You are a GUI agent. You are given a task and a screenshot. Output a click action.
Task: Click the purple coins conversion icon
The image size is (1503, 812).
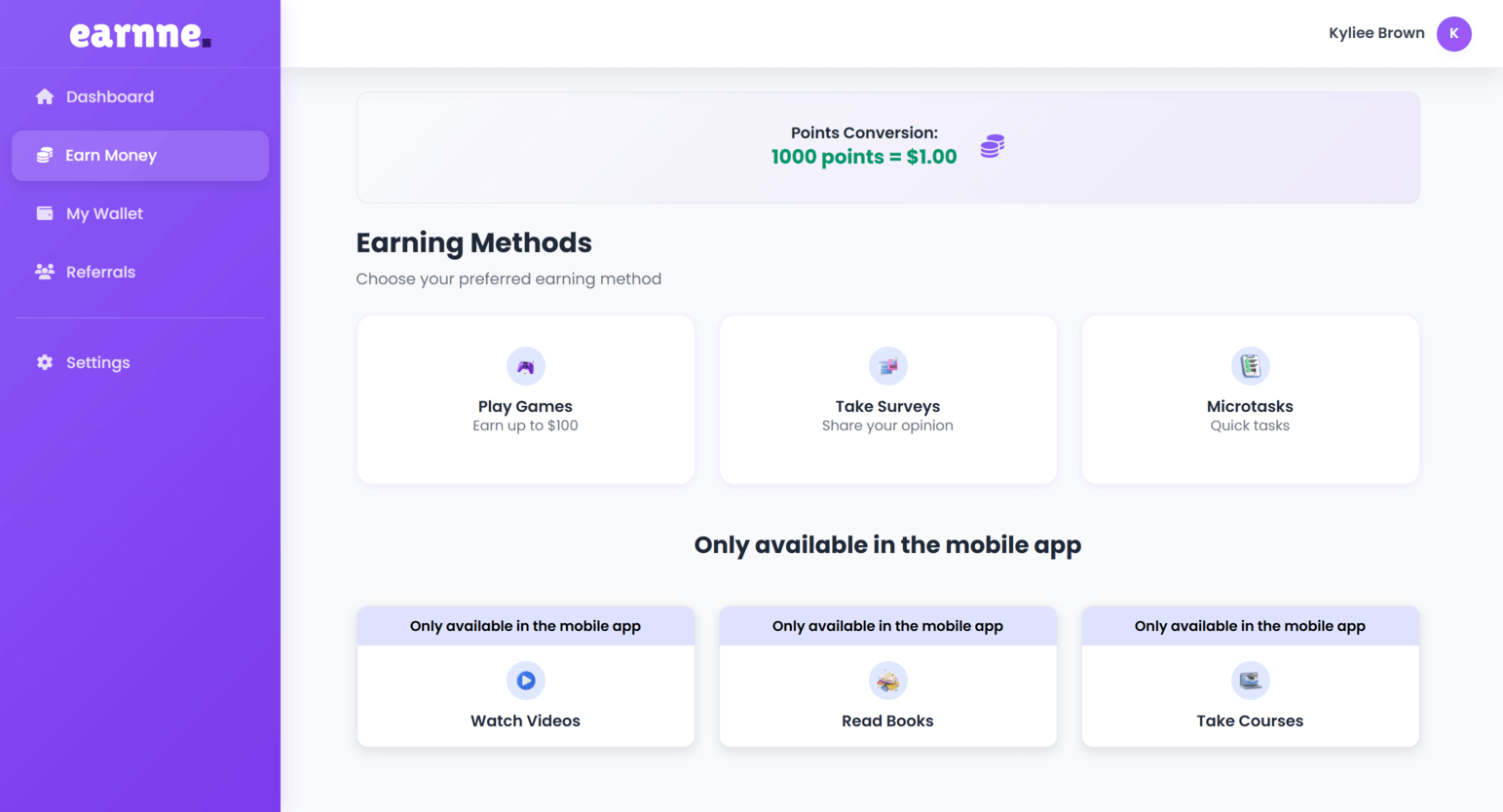pyautogui.click(x=992, y=146)
